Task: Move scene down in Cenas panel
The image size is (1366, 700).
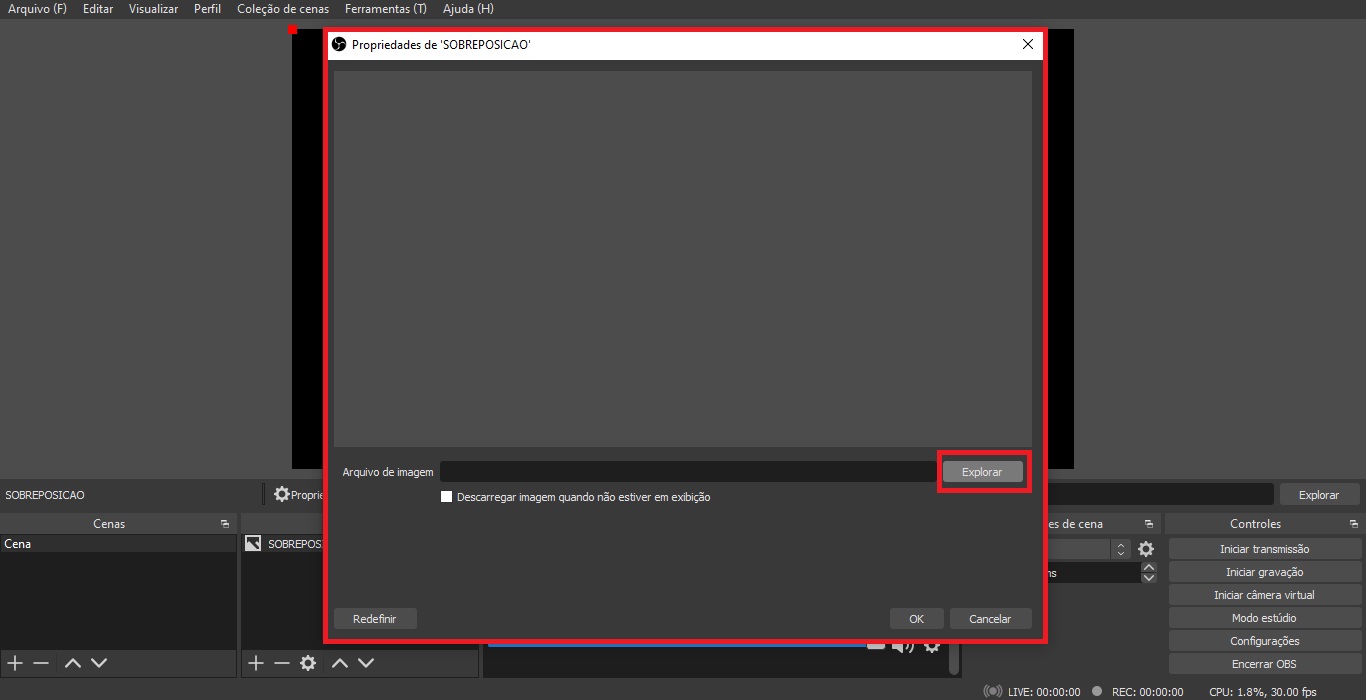Action: (98, 663)
